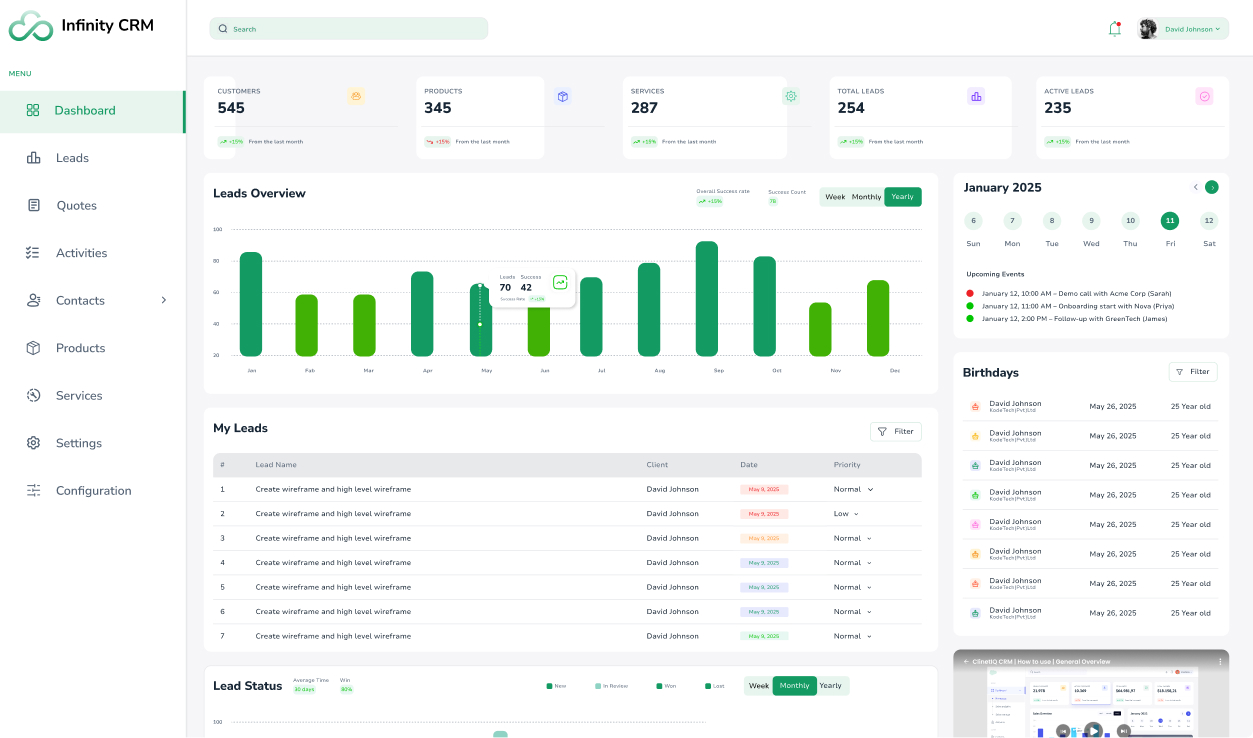The height and width of the screenshot is (738, 1253).
Task: Open priority dropdown for lead row 5
Action: tap(854, 587)
